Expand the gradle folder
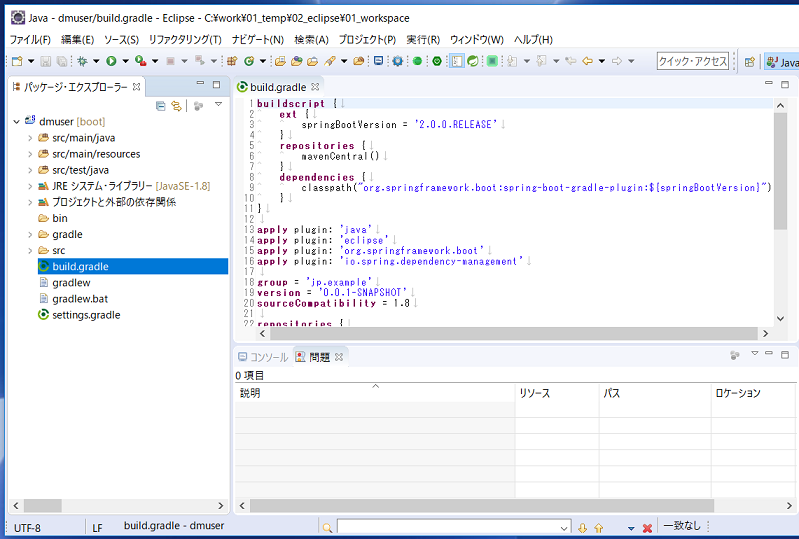The width and height of the screenshot is (799, 539). [30, 234]
